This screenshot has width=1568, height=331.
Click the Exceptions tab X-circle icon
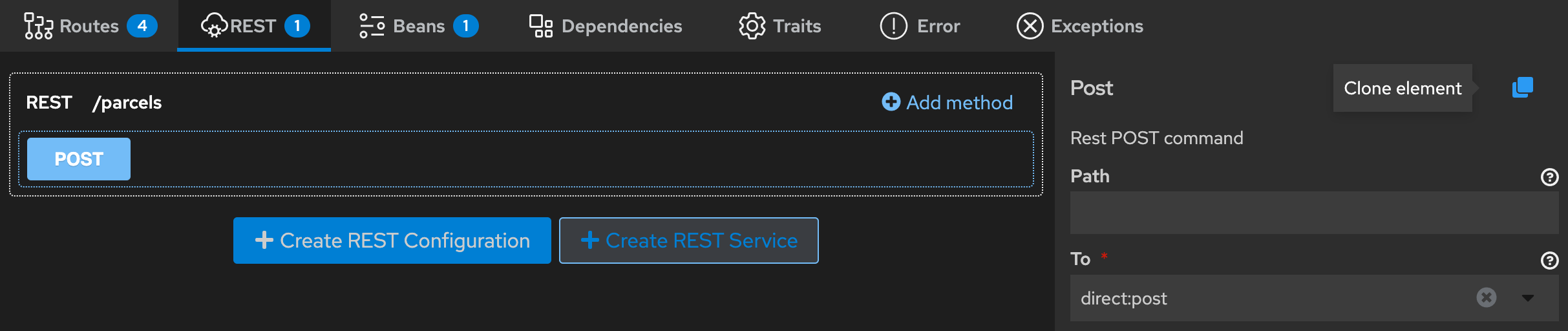click(1030, 26)
